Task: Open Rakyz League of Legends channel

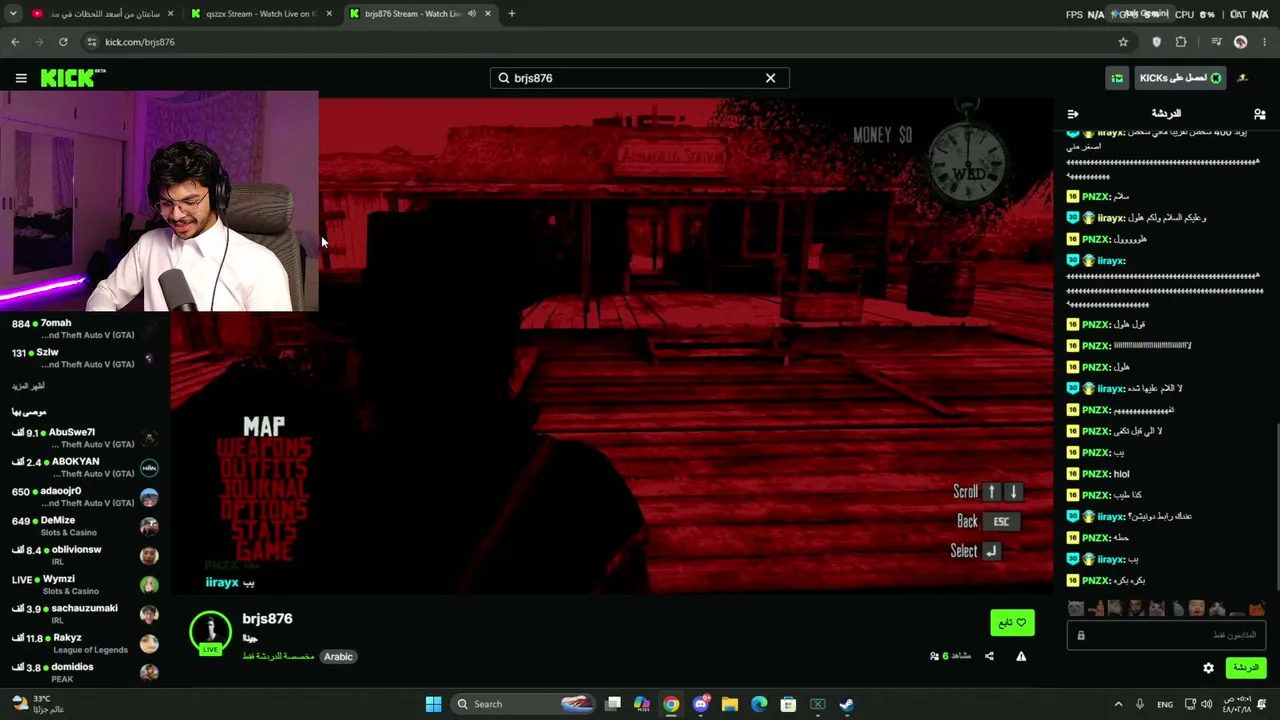Action: click(85, 643)
